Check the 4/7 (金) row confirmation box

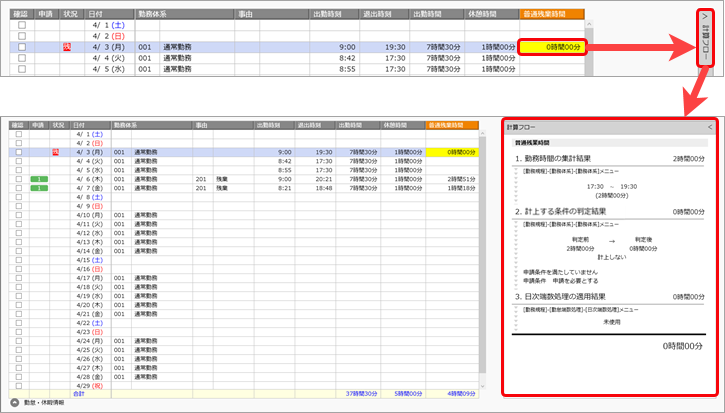(18, 188)
